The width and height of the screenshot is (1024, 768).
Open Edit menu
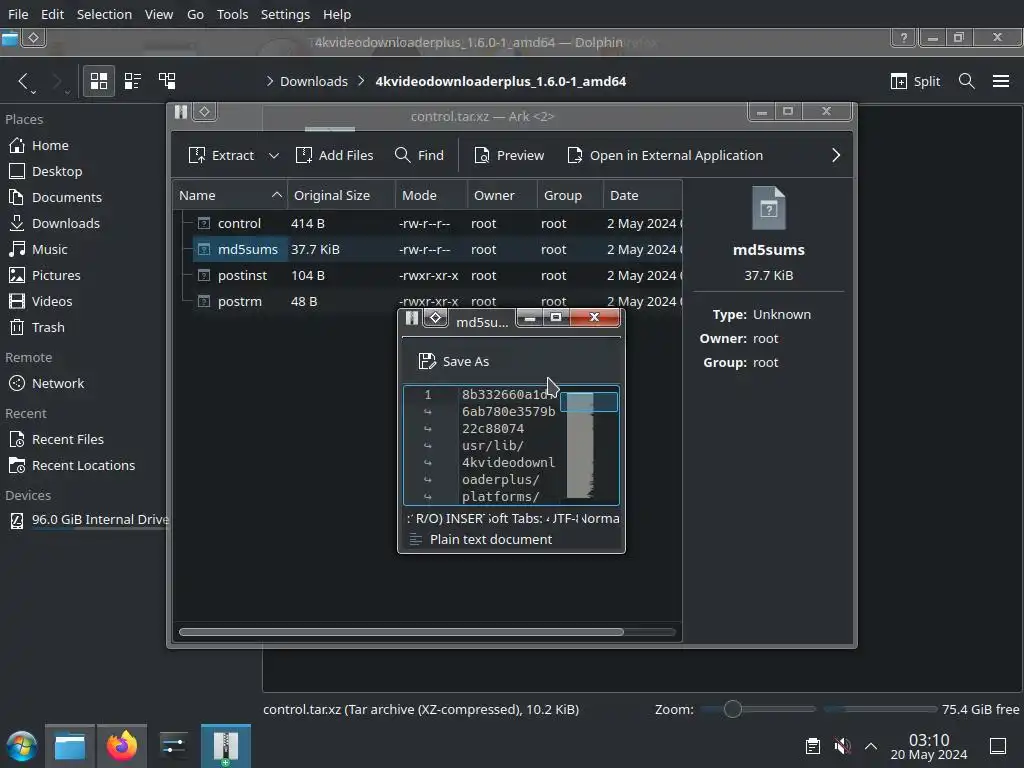click(52, 14)
